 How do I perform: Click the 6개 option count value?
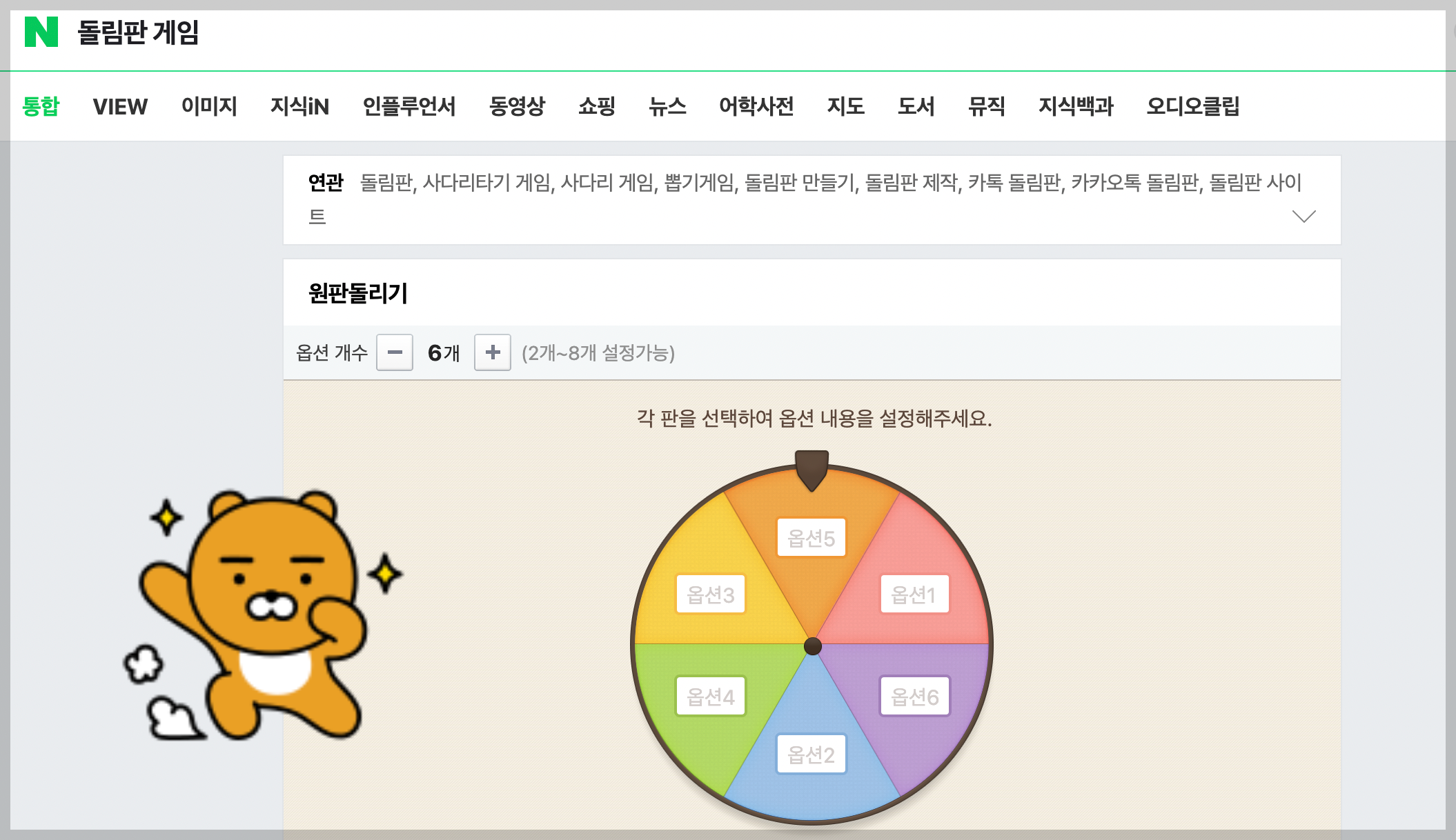pos(444,353)
